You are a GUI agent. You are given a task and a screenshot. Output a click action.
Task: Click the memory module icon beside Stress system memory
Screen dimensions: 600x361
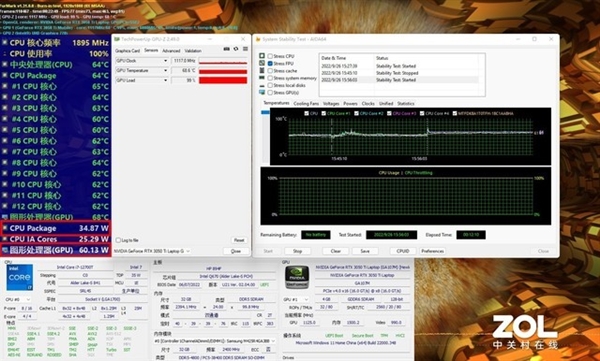point(262,78)
